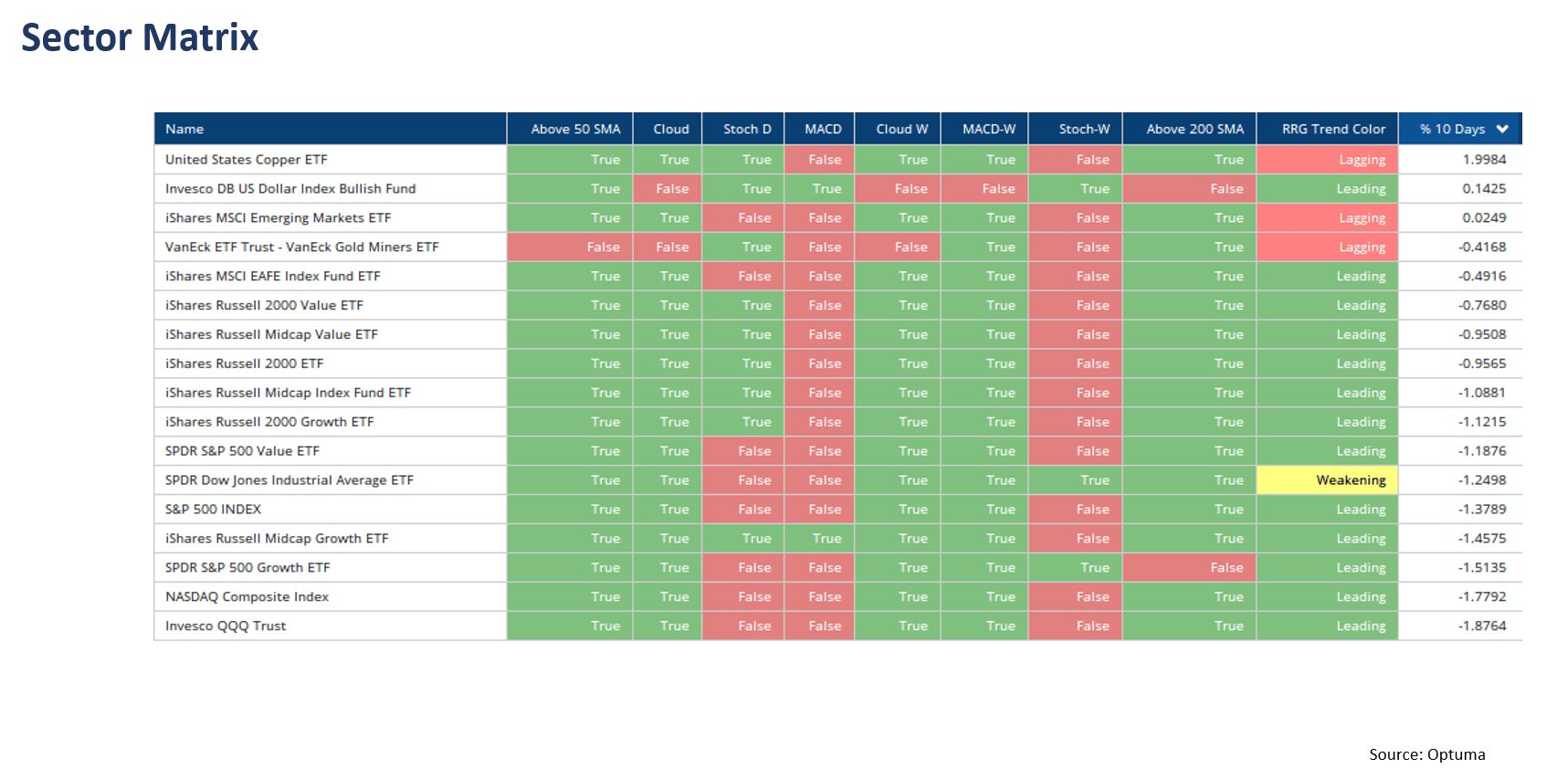Viewport: 1568px width, 769px height.
Task: Click True under Stoch-W for Dow Jones ETF
Action: [1076, 480]
